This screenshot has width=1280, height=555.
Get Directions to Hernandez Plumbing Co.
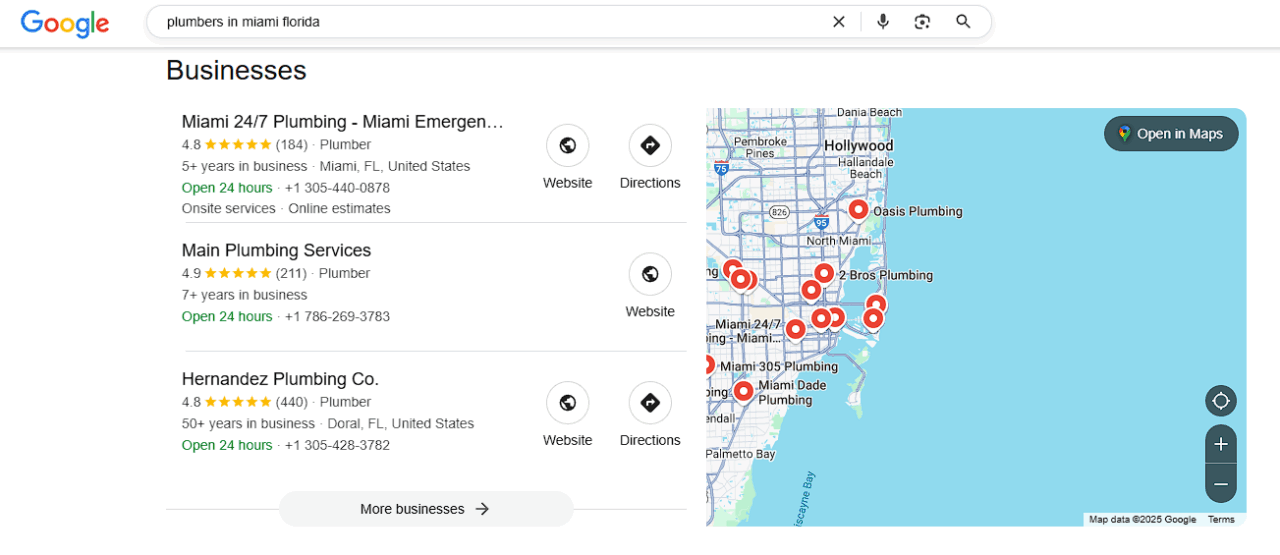(650, 414)
